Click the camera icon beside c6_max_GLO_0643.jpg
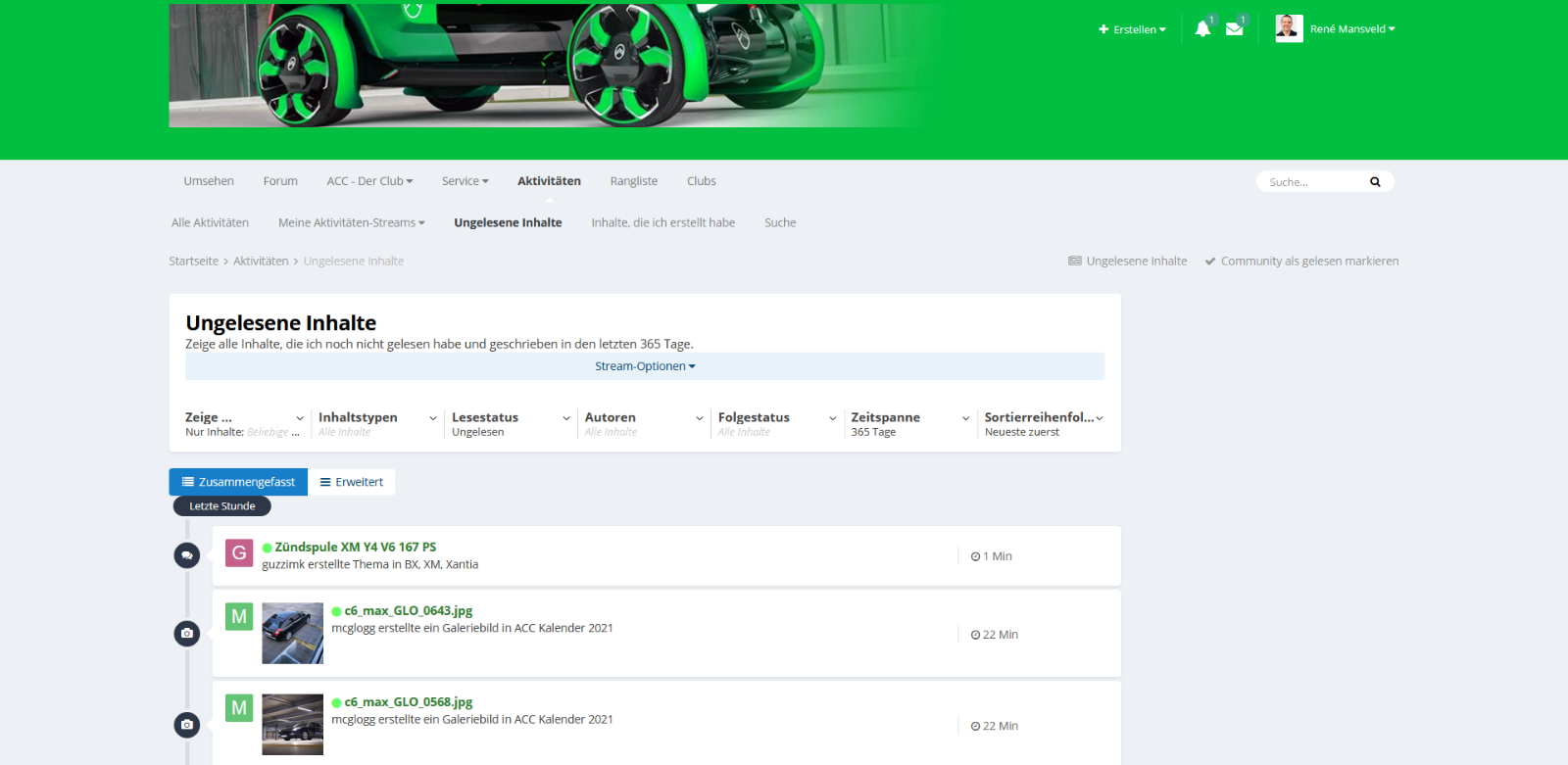This screenshot has width=1568, height=765. point(186,634)
